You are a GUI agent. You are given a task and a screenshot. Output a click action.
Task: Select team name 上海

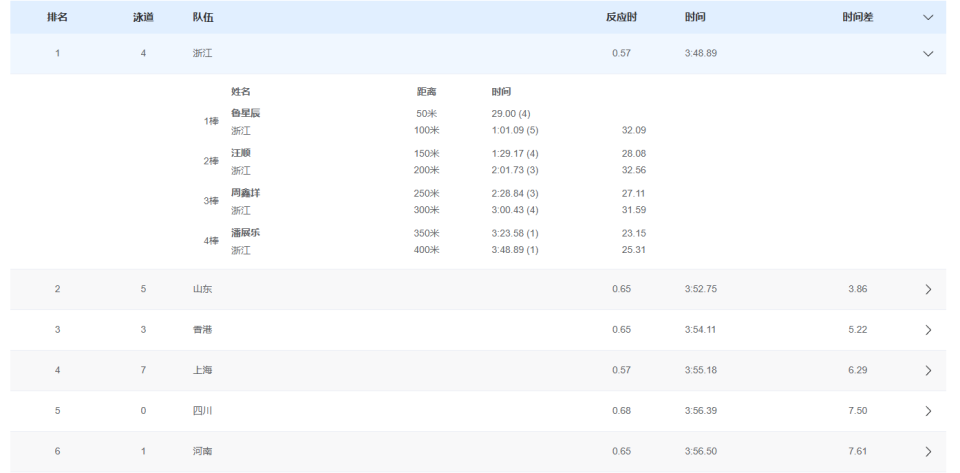coord(202,370)
